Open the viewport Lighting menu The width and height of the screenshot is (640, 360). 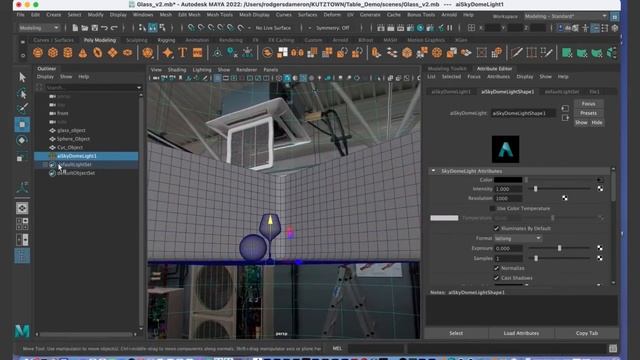click(202, 70)
